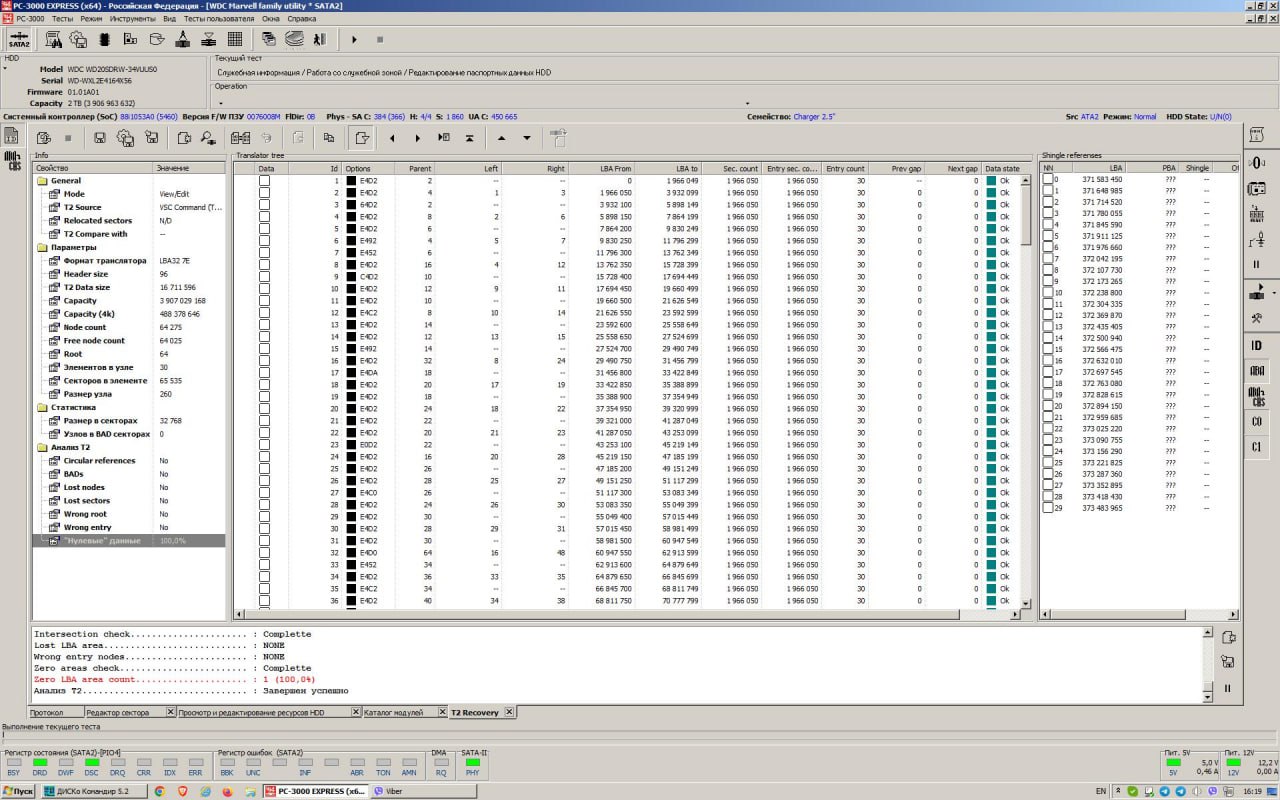The width and height of the screenshot is (1280, 800).
Task: Check the box for shingle reference 5
Action: (1048, 236)
